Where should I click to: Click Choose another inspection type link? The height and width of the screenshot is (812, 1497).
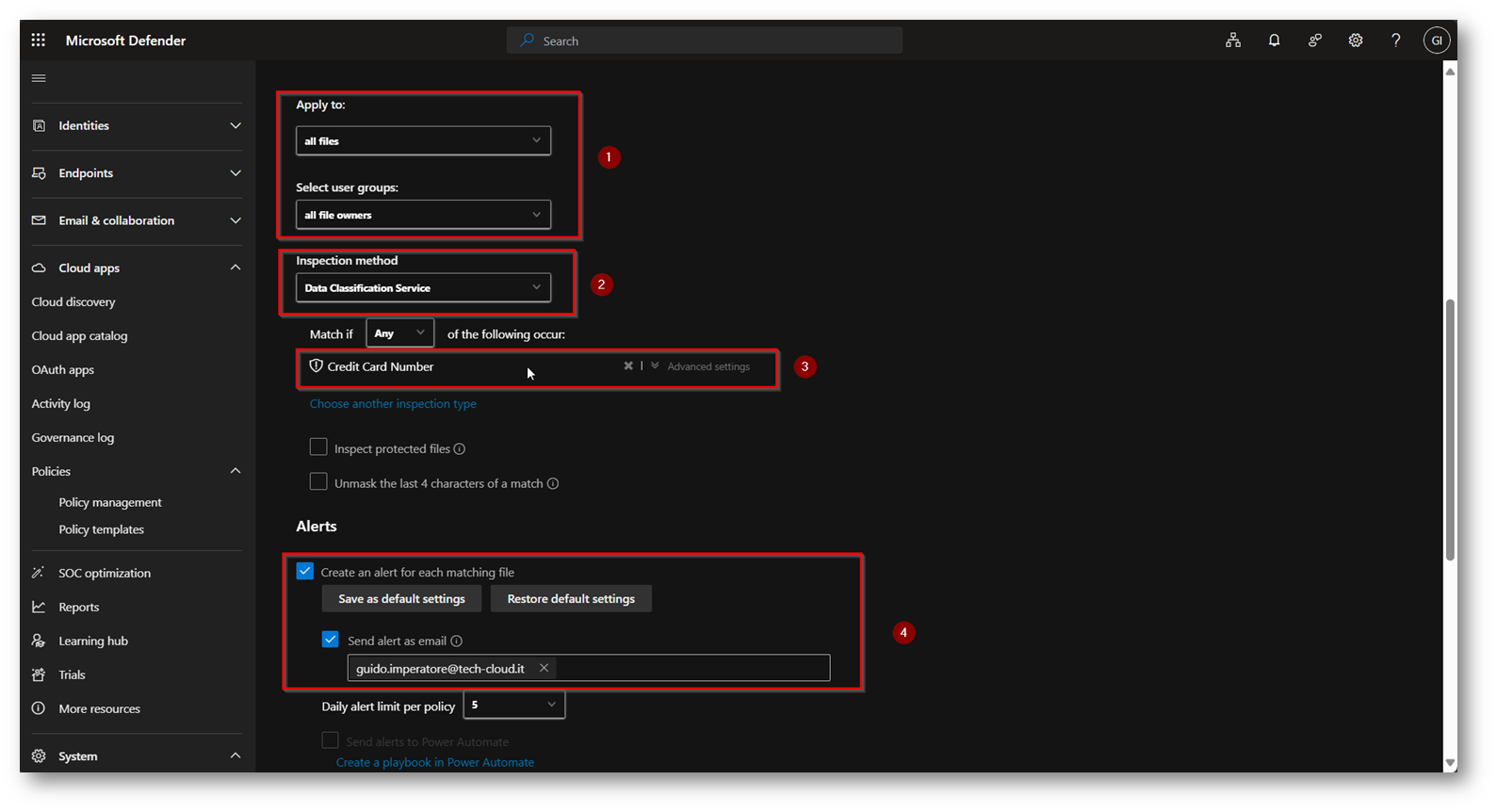tap(393, 404)
